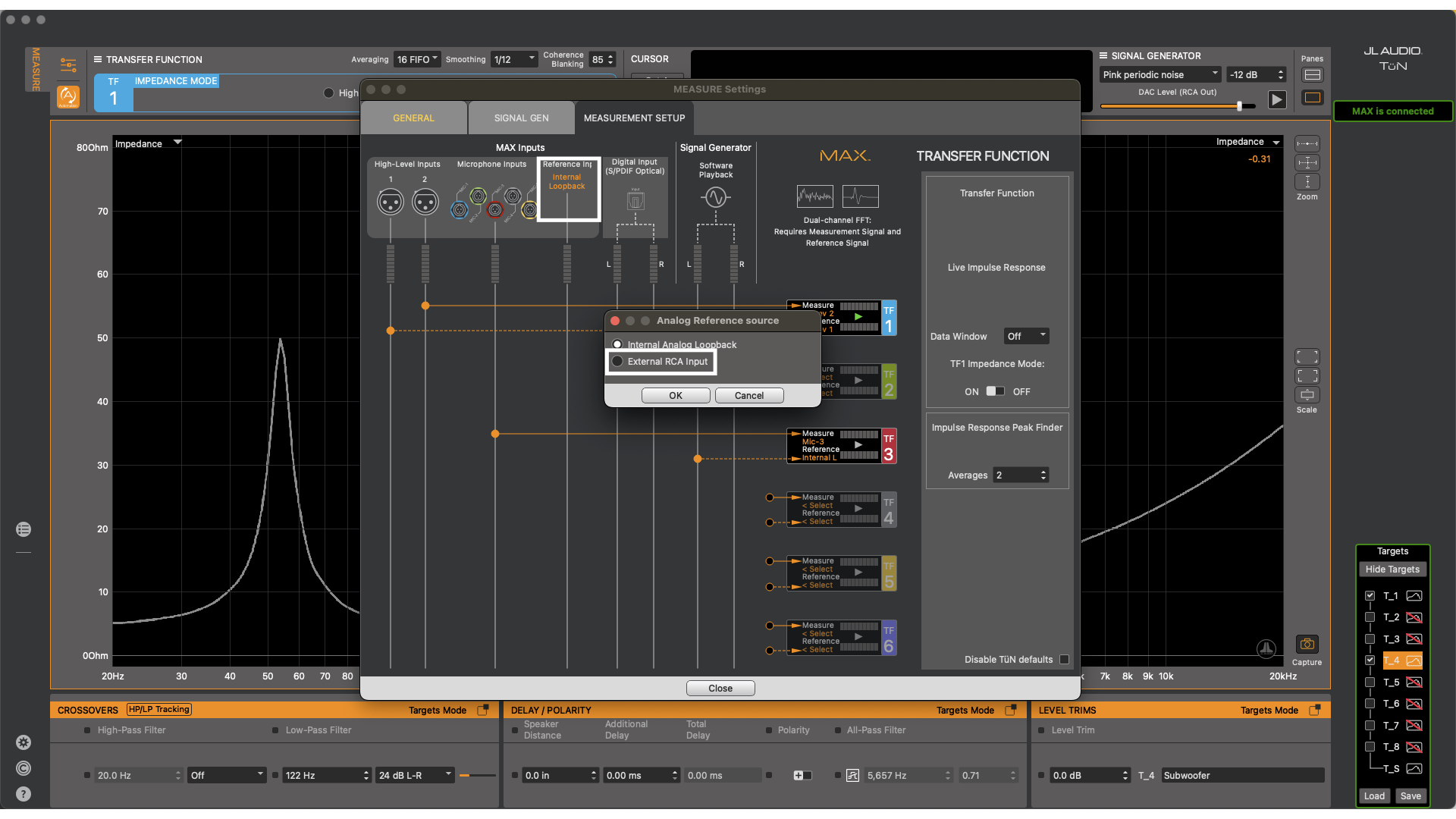Click the orange Automation icon
Screen dimensions: 1456x819
[68, 96]
